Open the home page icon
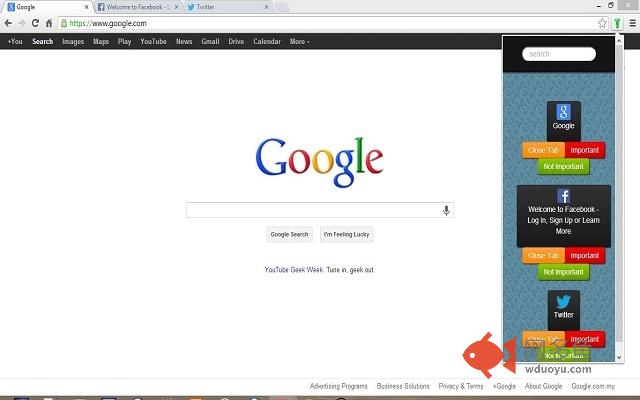Screen dimensions: 640x400 [x=49, y=23]
